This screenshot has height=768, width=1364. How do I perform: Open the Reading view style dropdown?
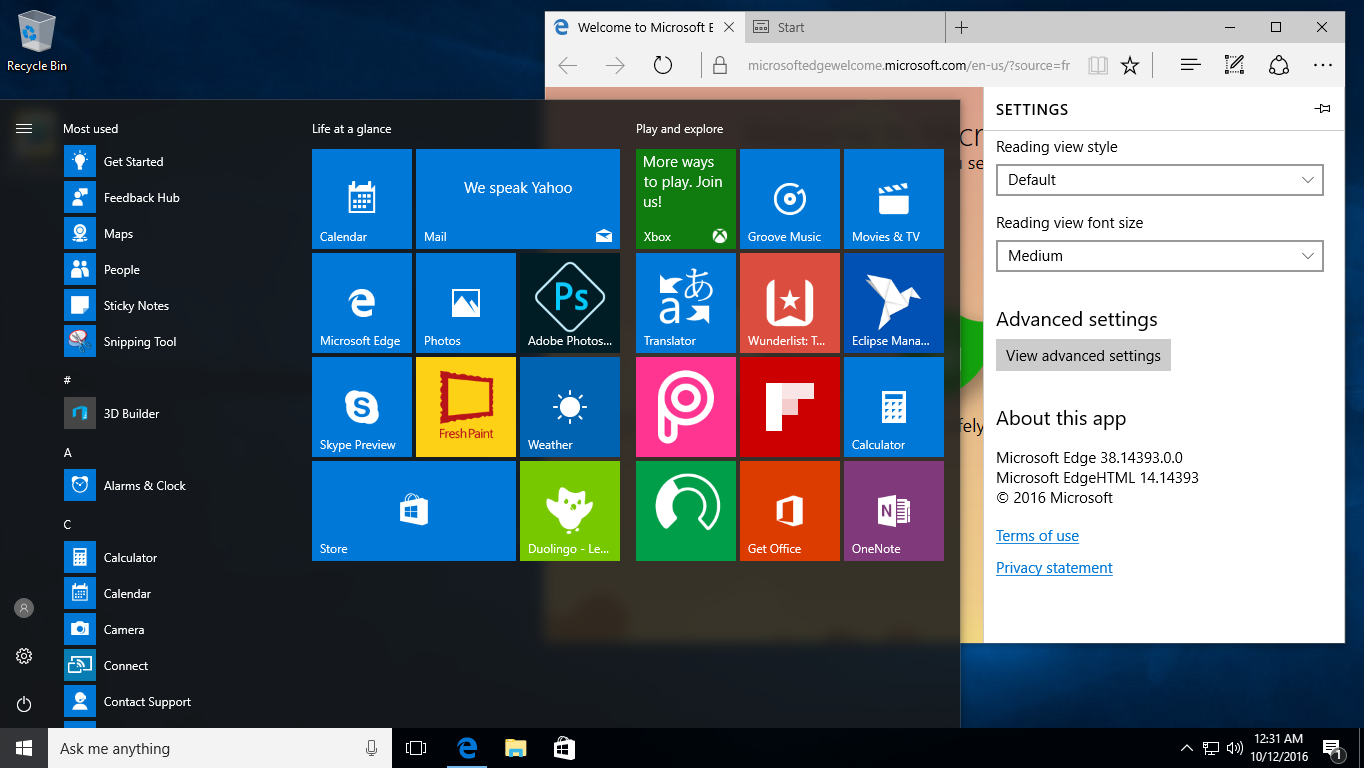click(1160, 180)
